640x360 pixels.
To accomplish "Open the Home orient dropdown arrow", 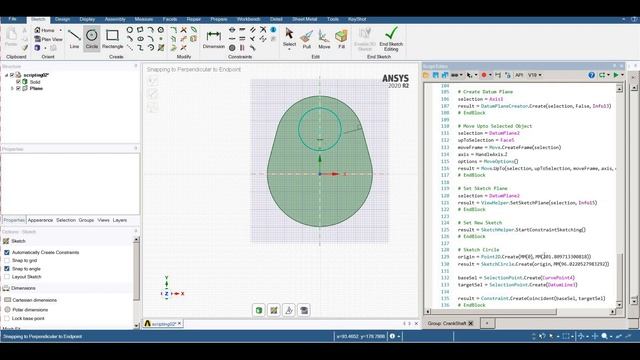I will click(60, 30).
